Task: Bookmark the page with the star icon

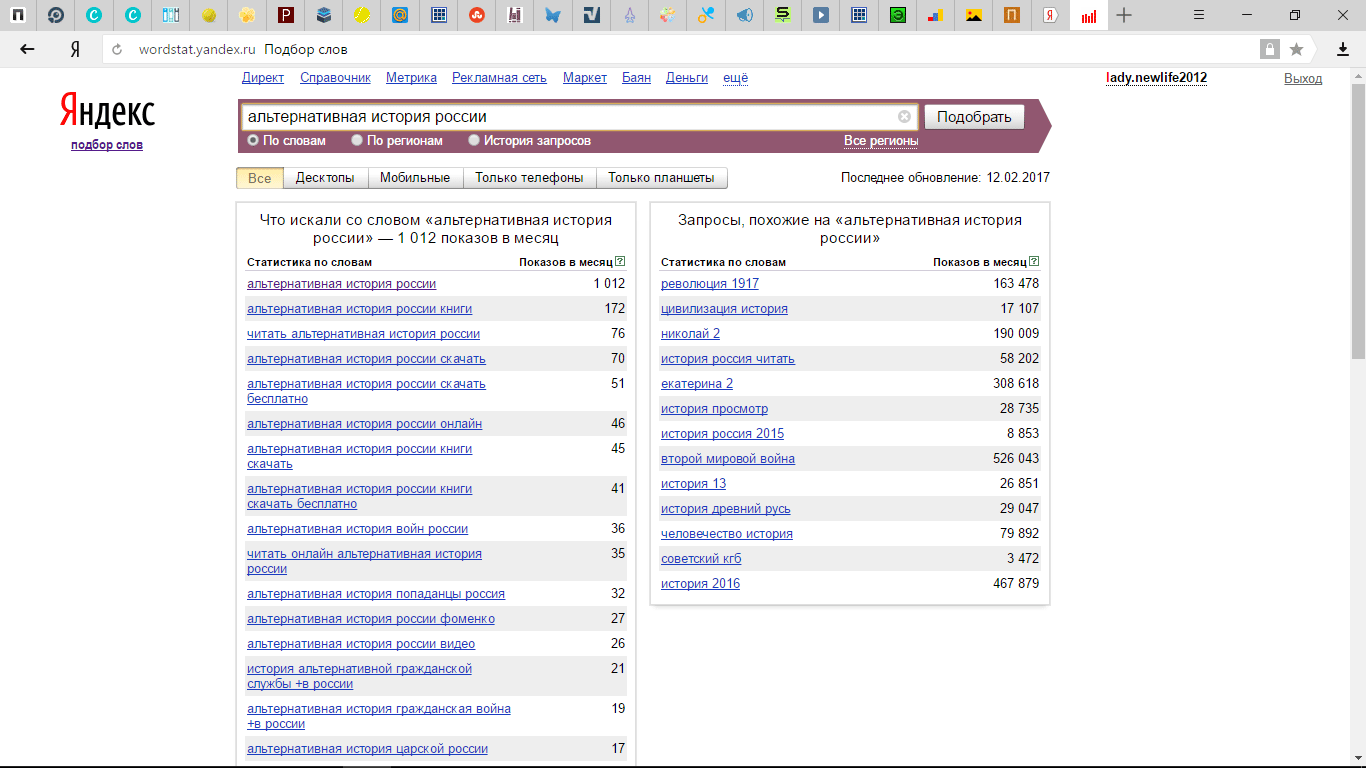Action: pos(1296,49)
